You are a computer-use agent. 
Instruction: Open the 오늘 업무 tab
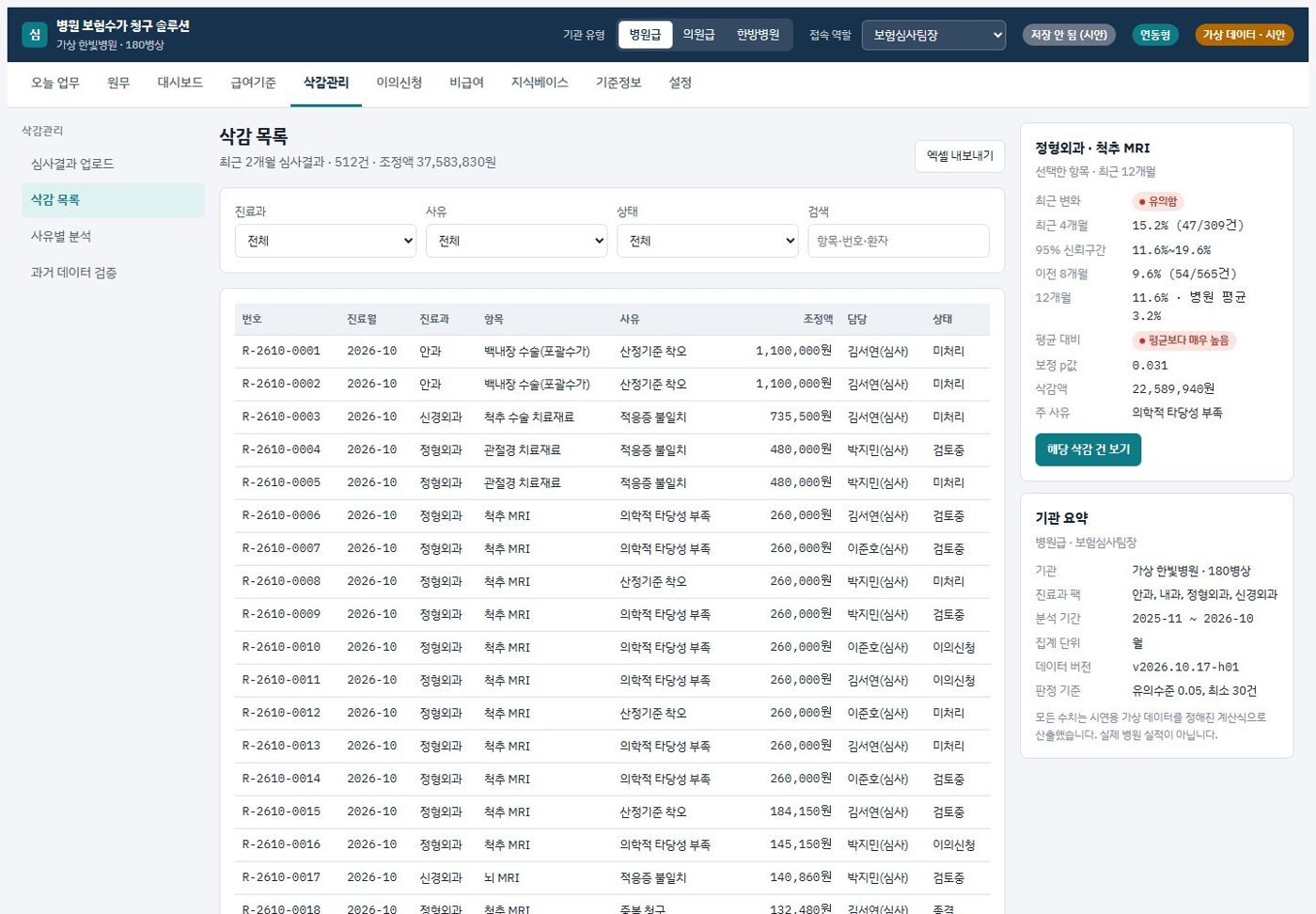(x=55, y=83)
